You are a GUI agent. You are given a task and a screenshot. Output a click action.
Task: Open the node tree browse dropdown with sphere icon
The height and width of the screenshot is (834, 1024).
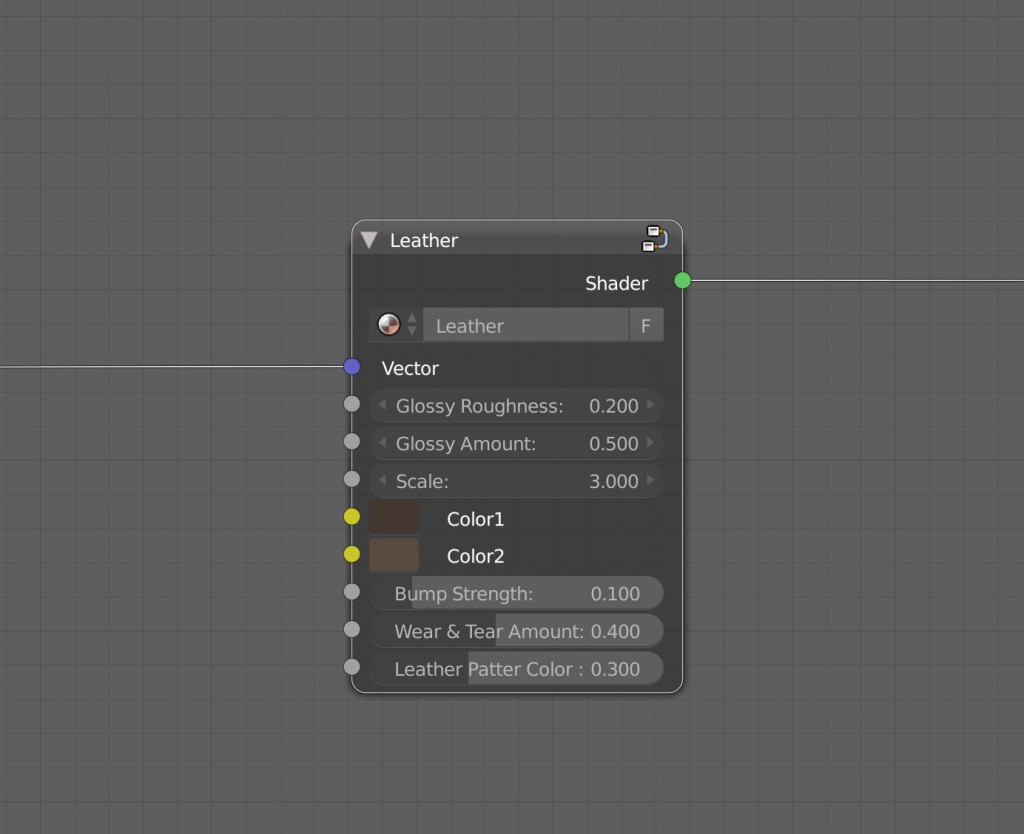coord(388,324)
